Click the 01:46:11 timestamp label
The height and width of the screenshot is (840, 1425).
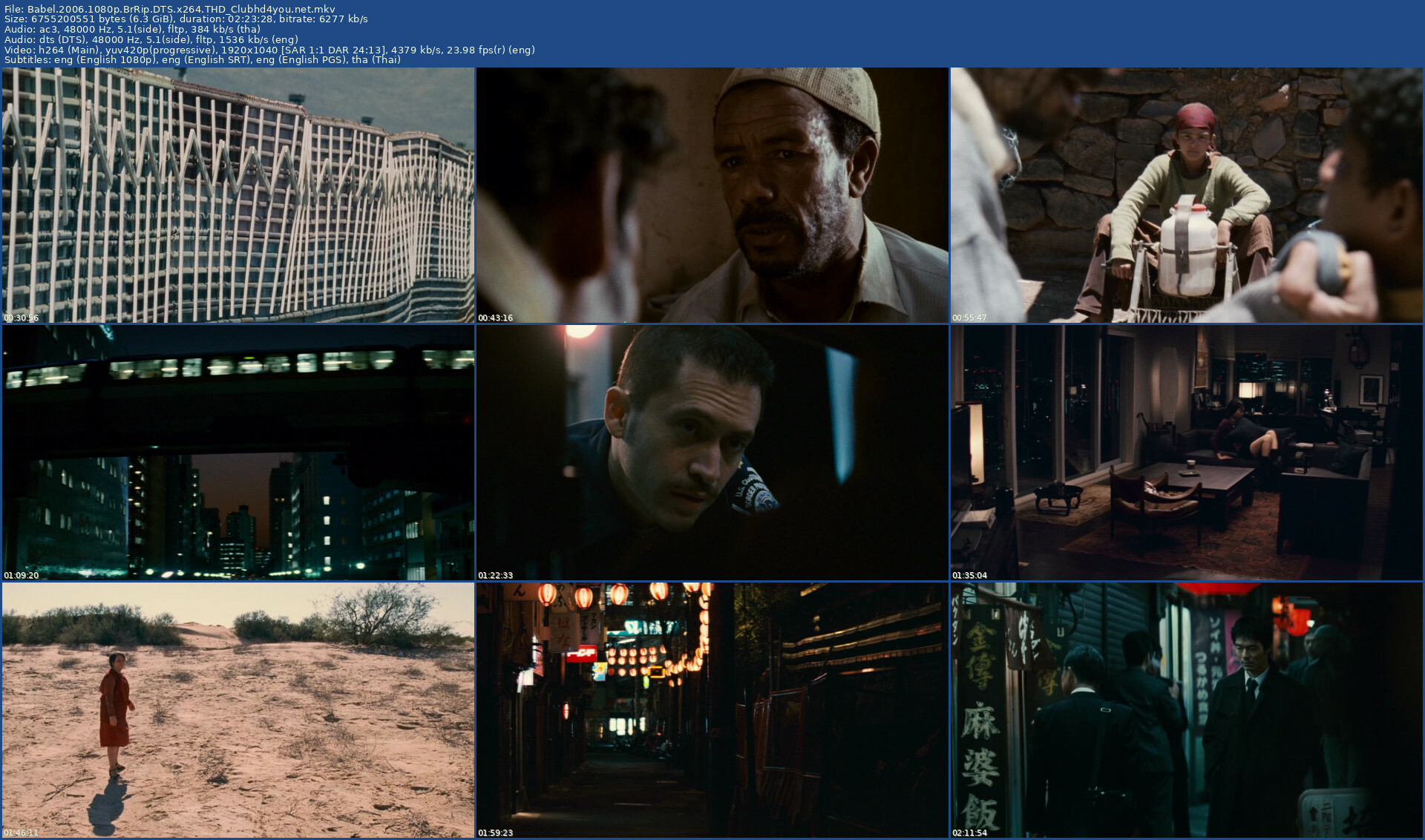[x=21, y=833]
